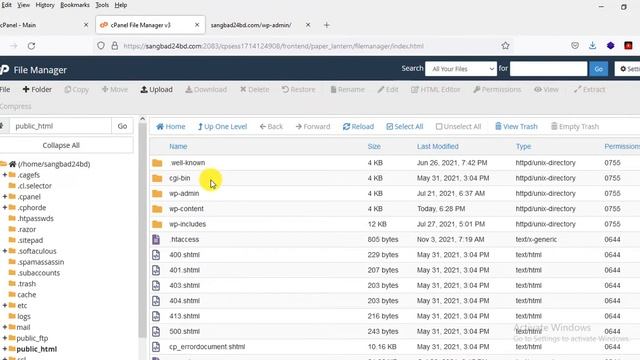640x360 pixels.
Task: Click the Rename toolbar button
Action: point(347,89)
